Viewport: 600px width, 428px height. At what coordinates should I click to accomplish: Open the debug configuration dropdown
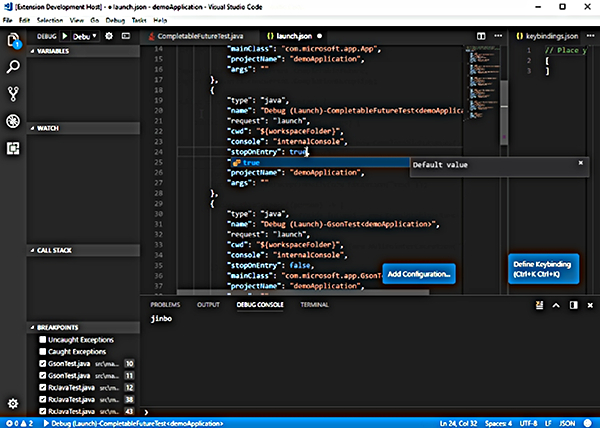coord(85,36)
